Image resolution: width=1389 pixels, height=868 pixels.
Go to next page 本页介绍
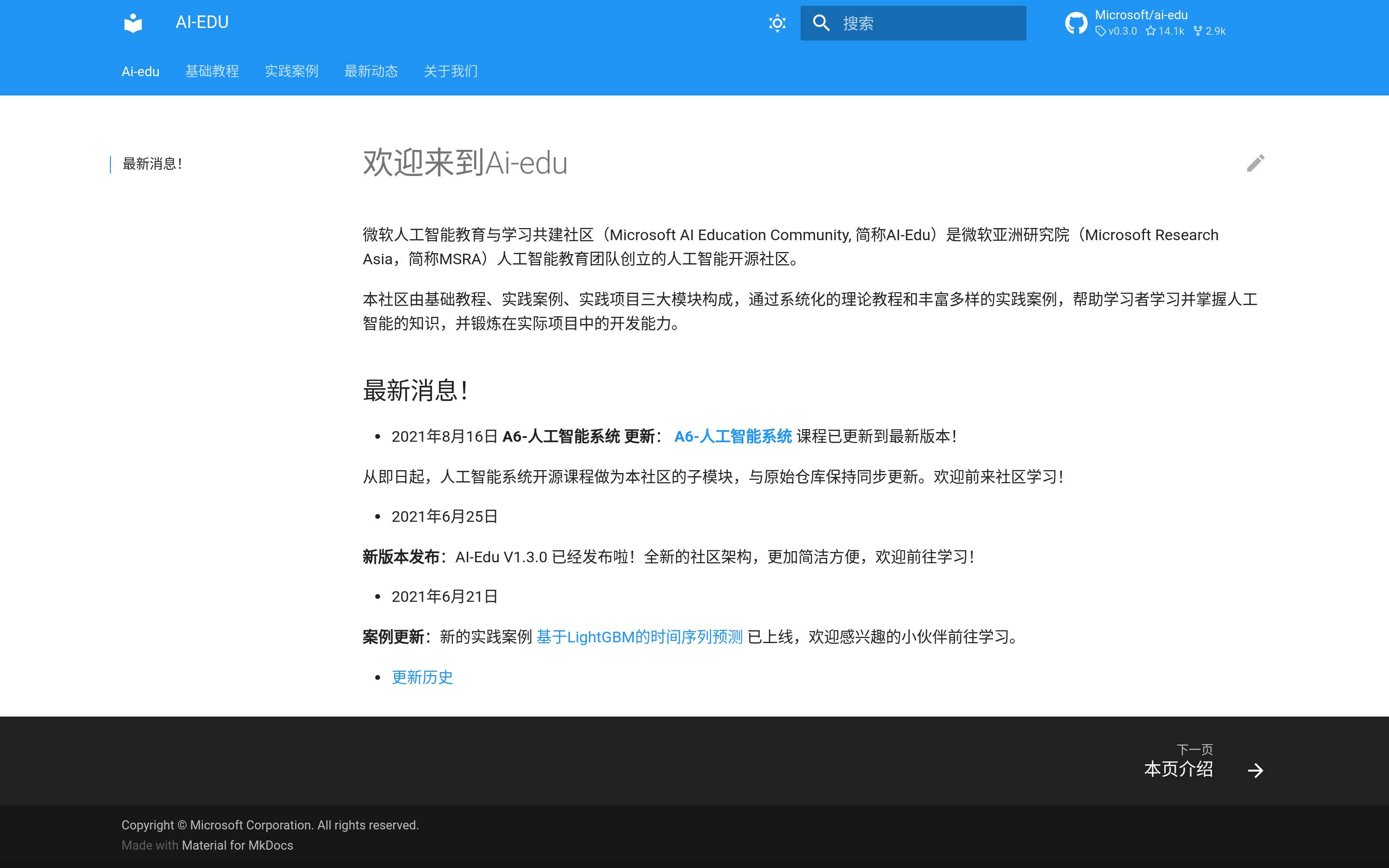[x=1178, y=769]
